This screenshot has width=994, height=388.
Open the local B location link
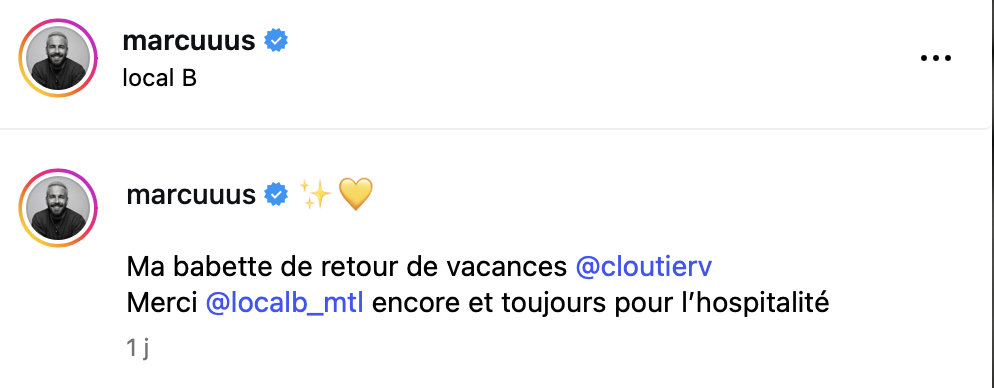point(159,78)
